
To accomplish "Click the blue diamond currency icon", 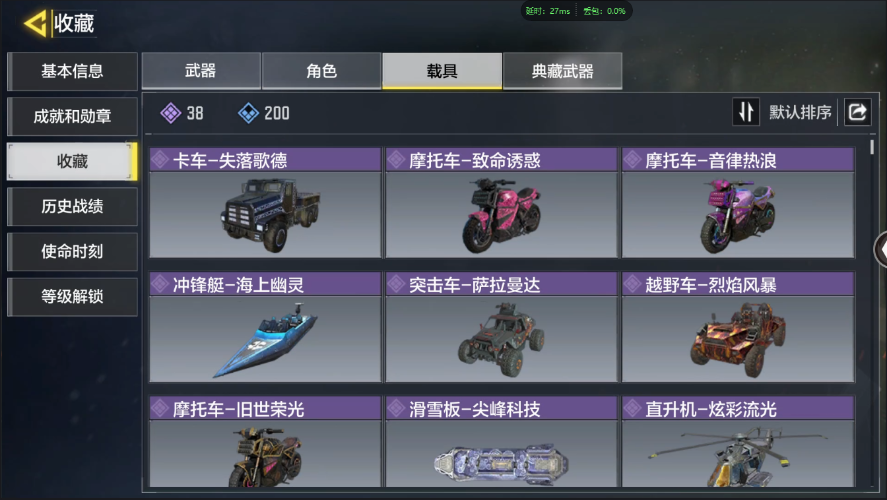I will [x=248, y=113].
